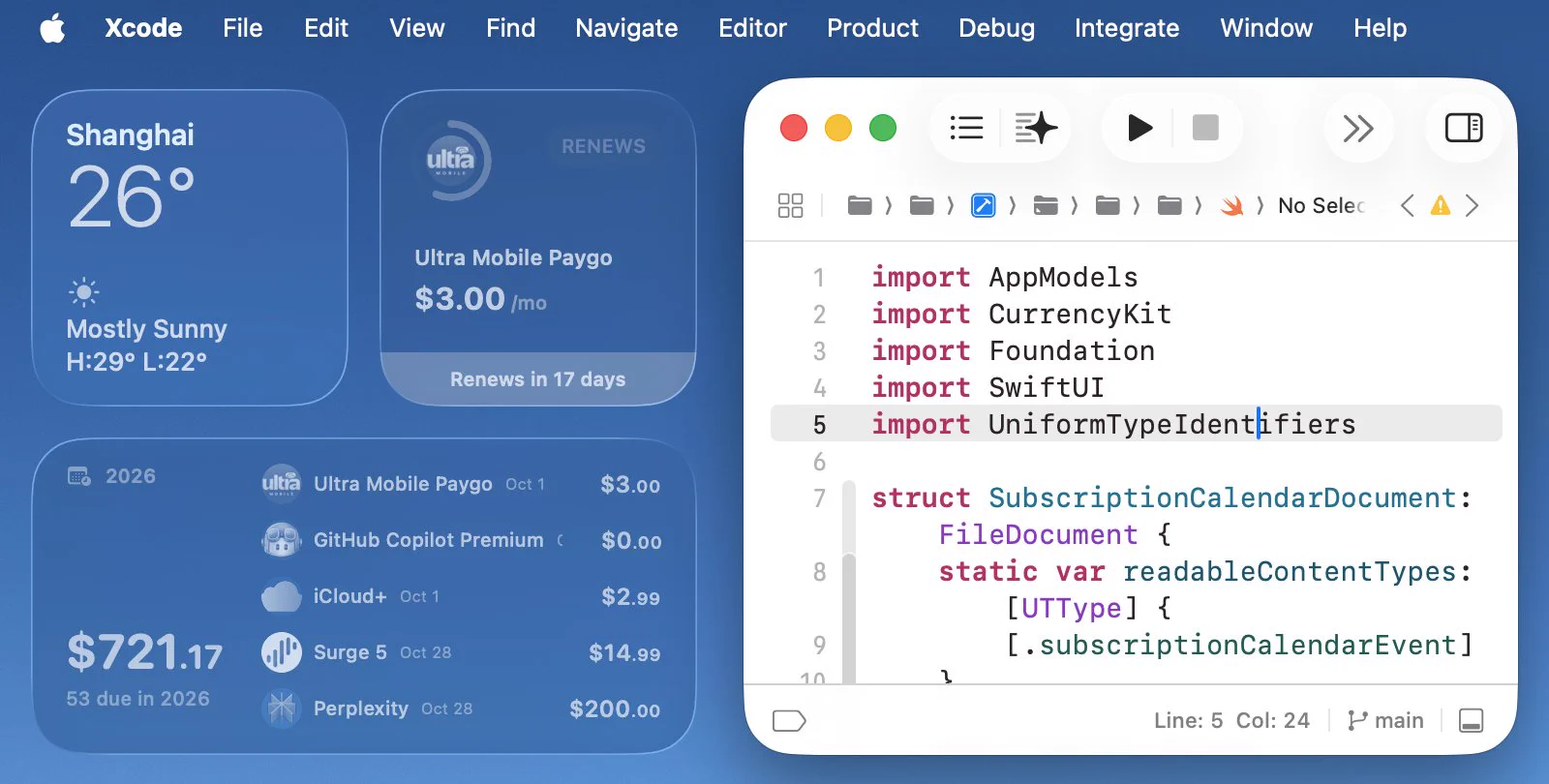The image size is (1549, 784).
Task: Click the 2026 calendar icon in widget
Action: (79, 475)
